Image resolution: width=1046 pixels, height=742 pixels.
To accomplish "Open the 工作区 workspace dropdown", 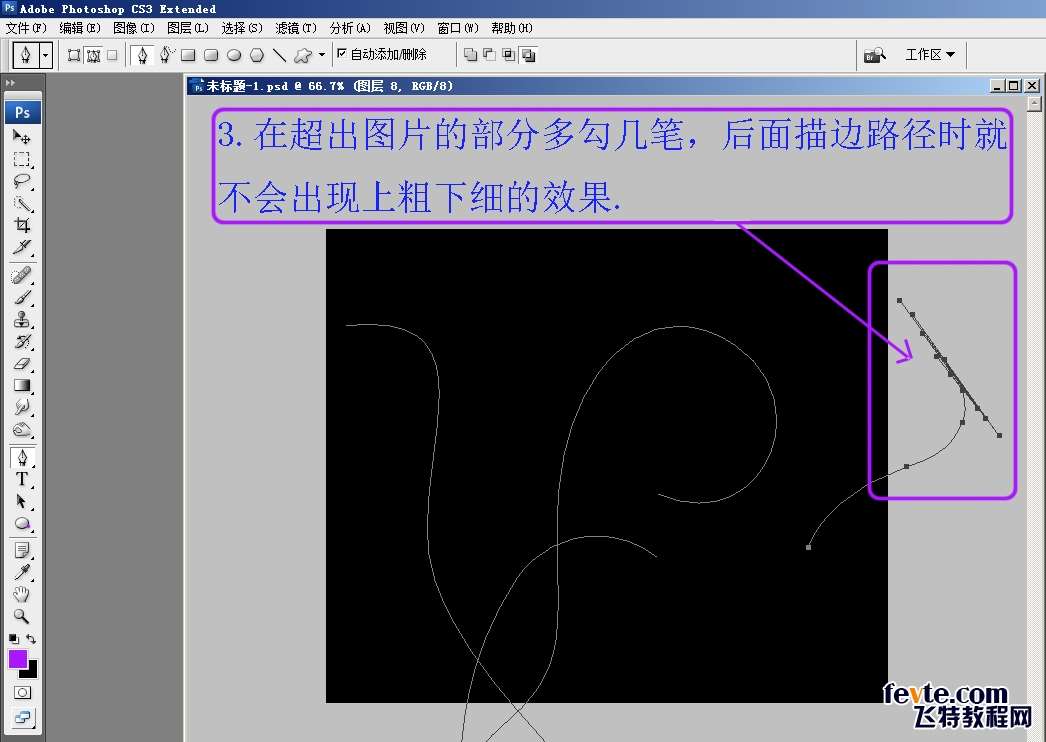I will pos(930,55).
